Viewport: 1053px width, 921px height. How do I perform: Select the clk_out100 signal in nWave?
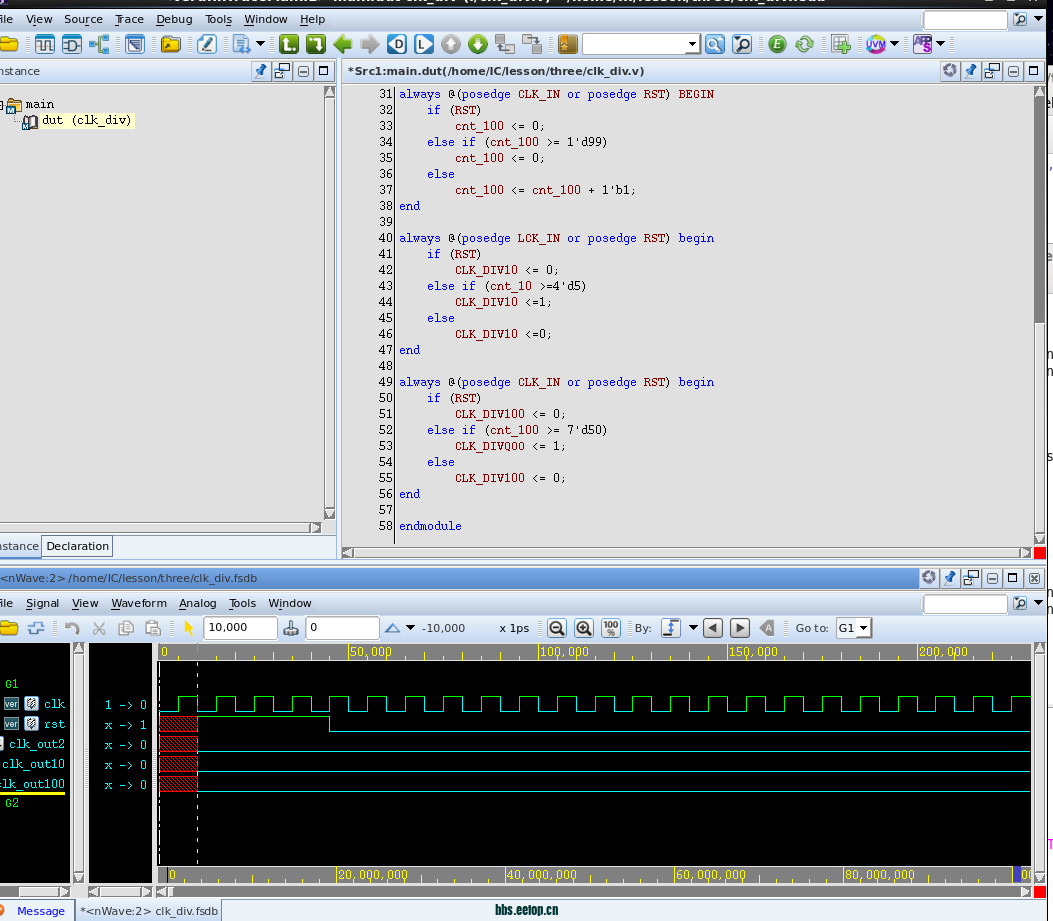click(x=32, y=784)
